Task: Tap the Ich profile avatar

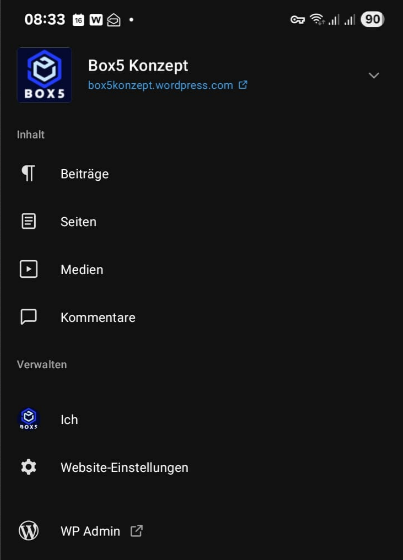Action: (29, 419)
